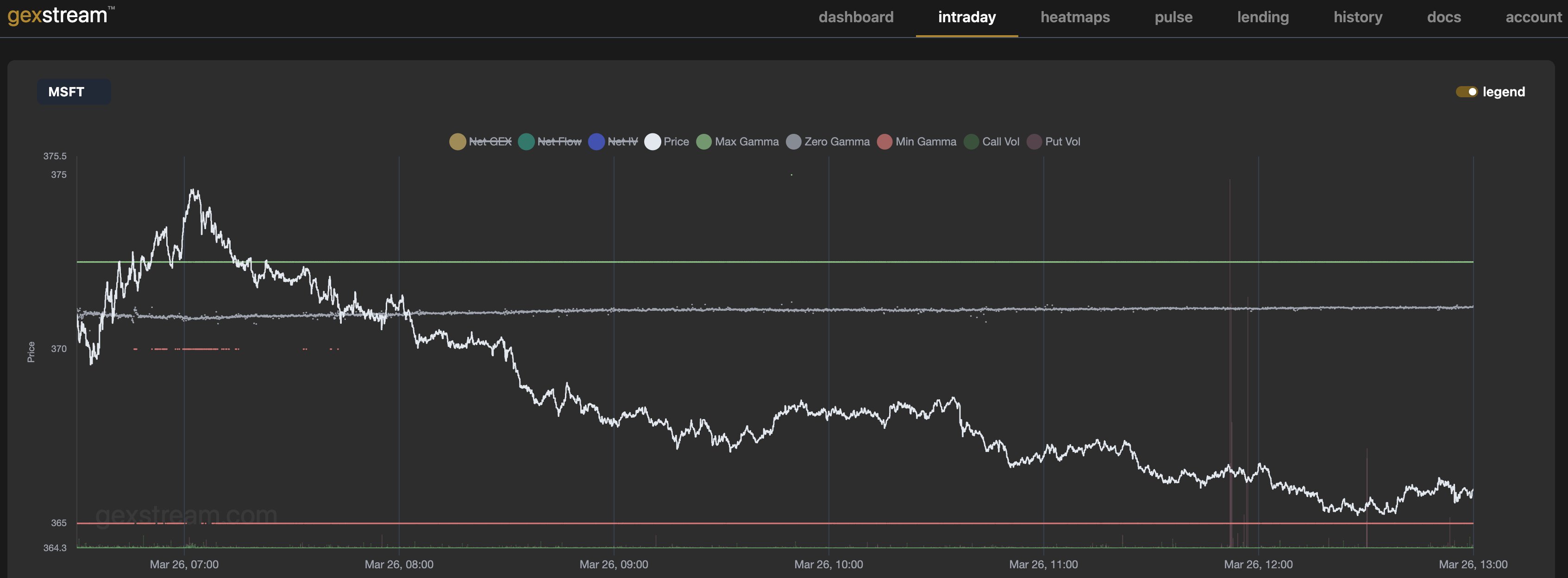Go to the docs page

click(x=1444, y=17)
